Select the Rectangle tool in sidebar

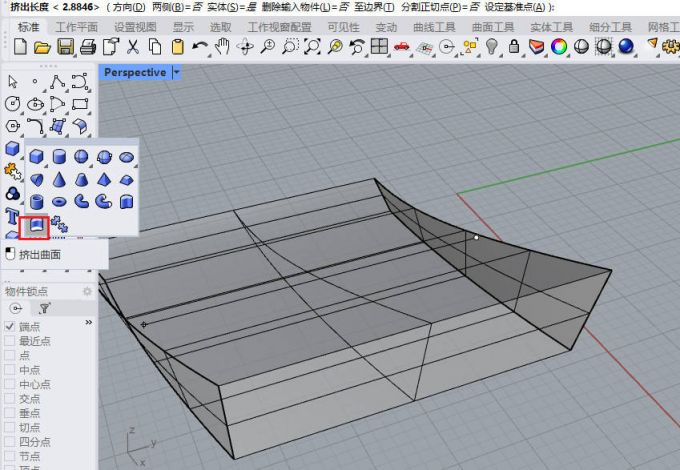[80, 104]
